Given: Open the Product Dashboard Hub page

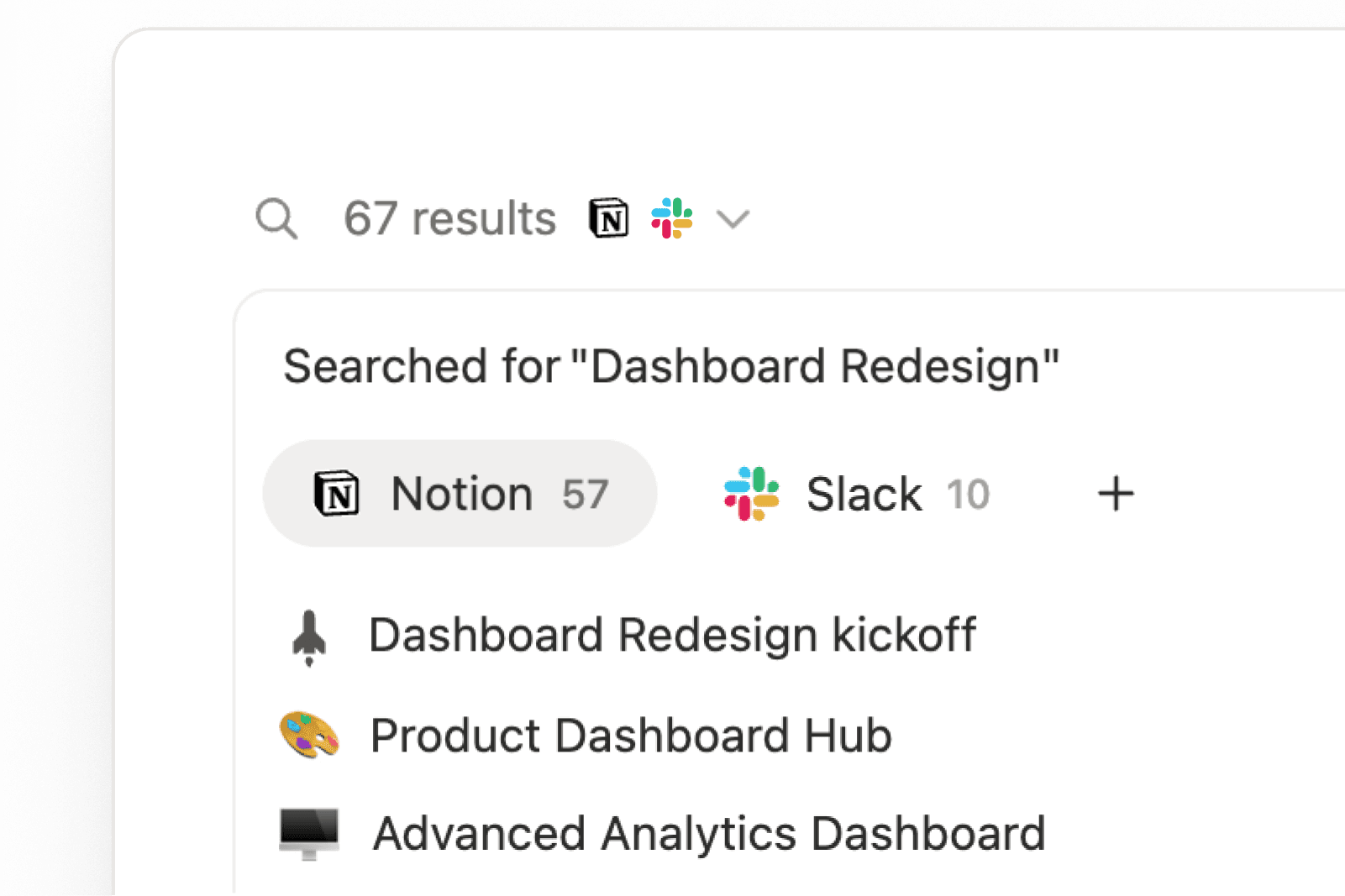Looking at the screenshot, I should [x=630, y=736].
